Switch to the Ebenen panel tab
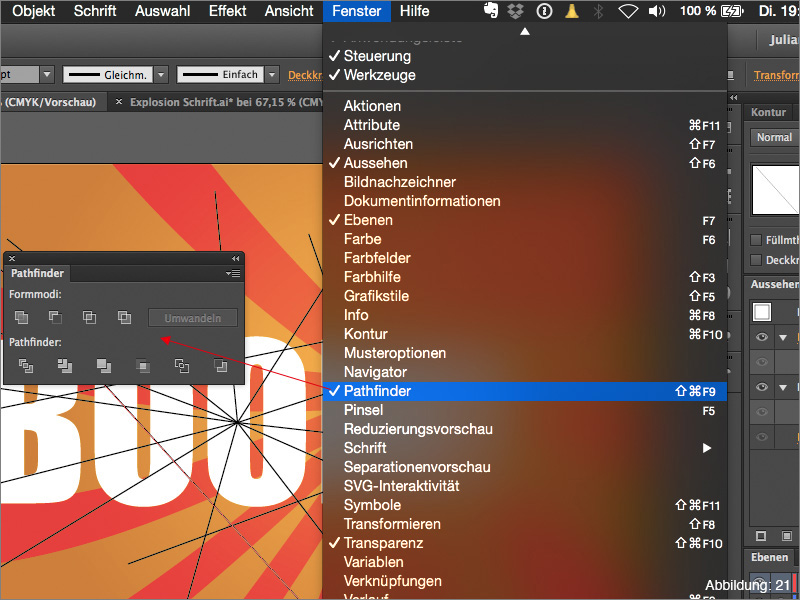This screenshot has width=800, height=600. coord(768,557)
